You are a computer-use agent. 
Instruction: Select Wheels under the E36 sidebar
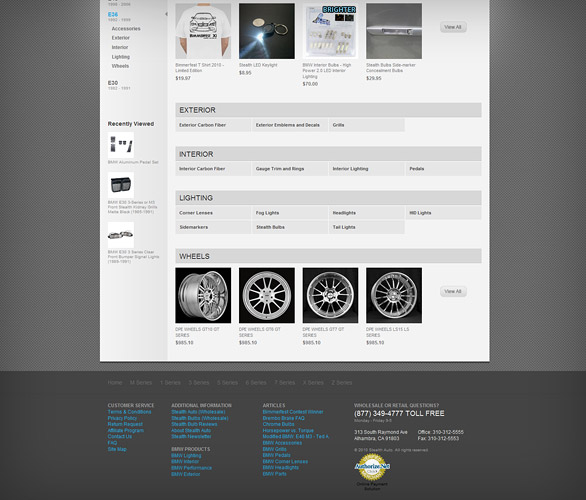pos(120,66)
